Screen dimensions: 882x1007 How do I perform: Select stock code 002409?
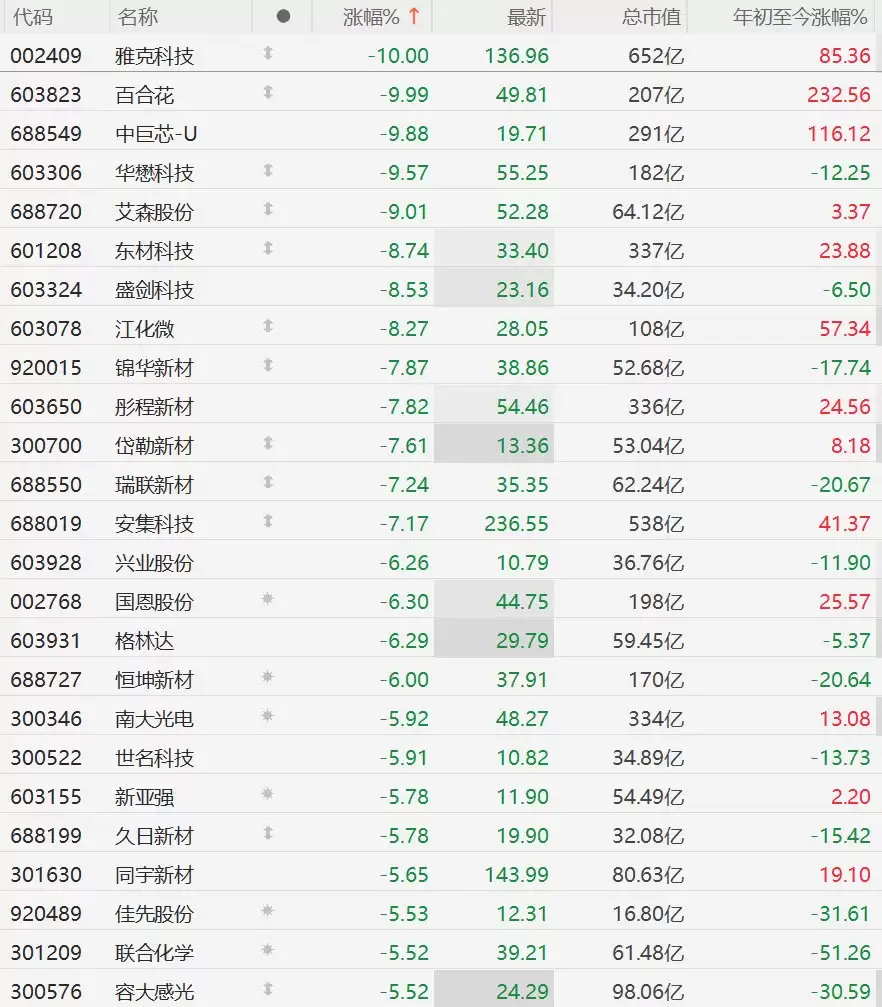click(x=46, y=56)
